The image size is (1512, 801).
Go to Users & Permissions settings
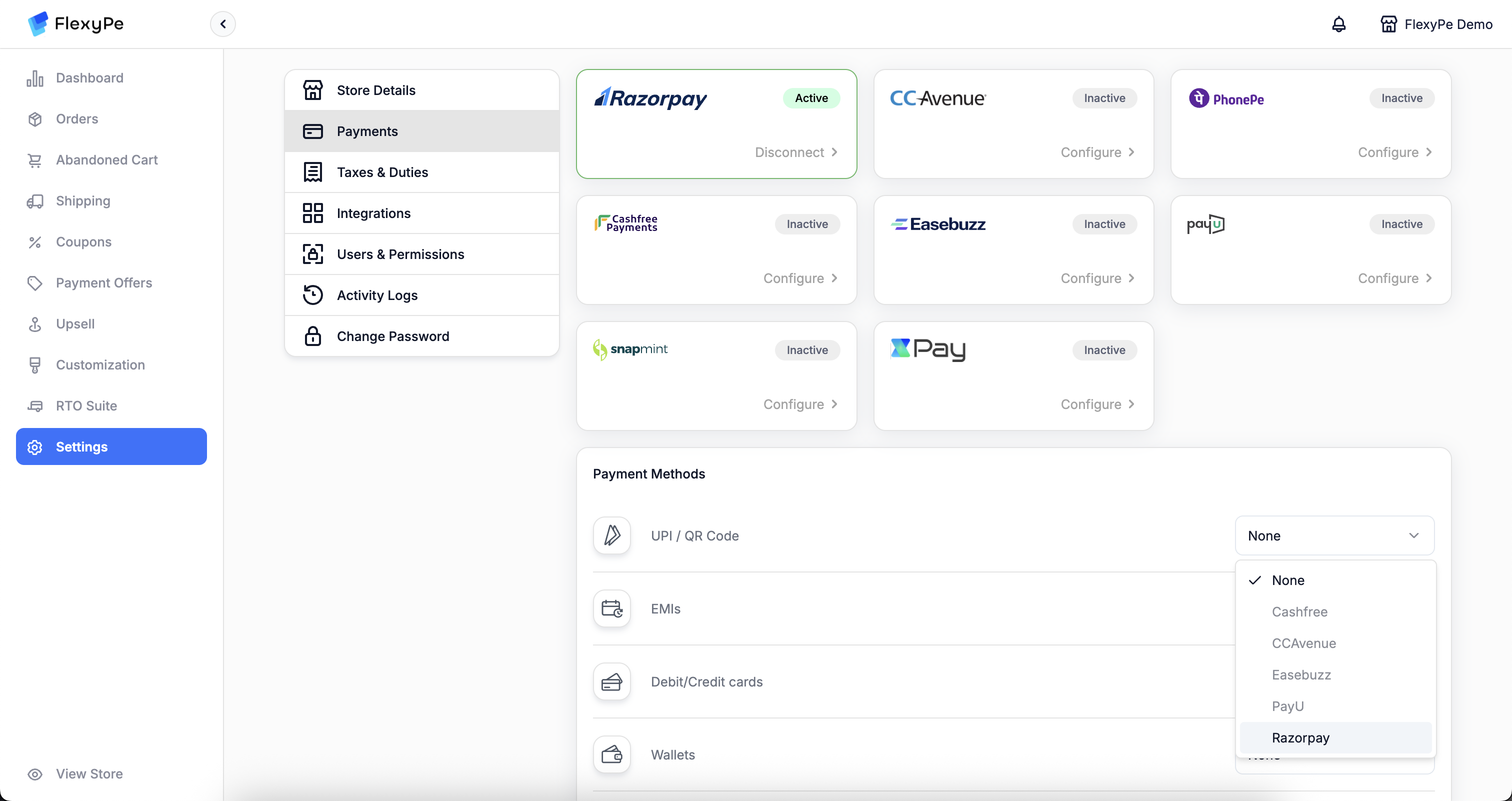(400, 254)
